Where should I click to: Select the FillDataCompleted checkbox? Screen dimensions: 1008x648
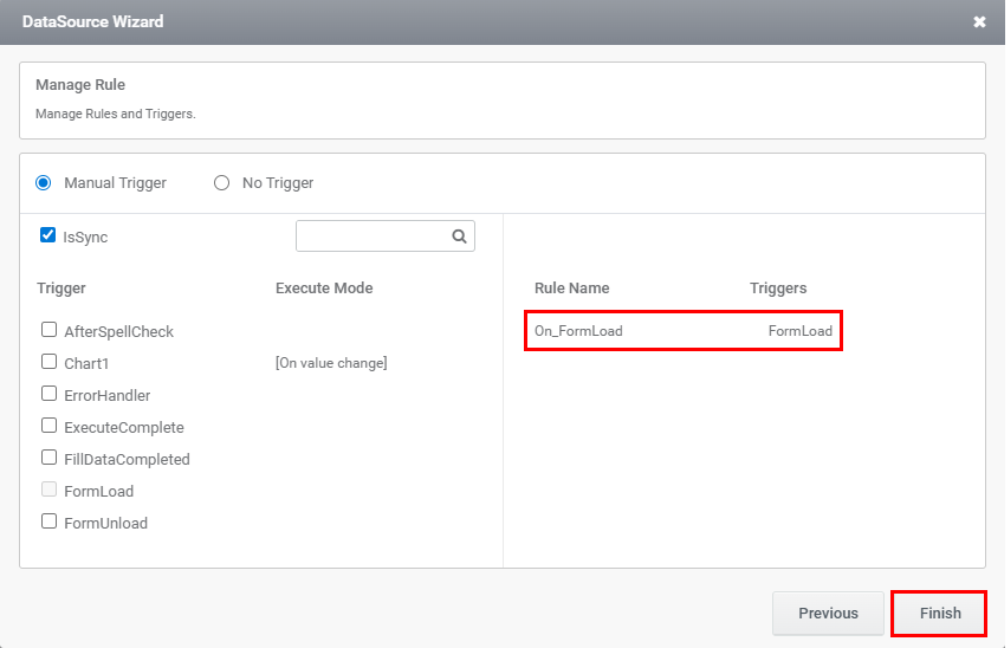(49, 458)
